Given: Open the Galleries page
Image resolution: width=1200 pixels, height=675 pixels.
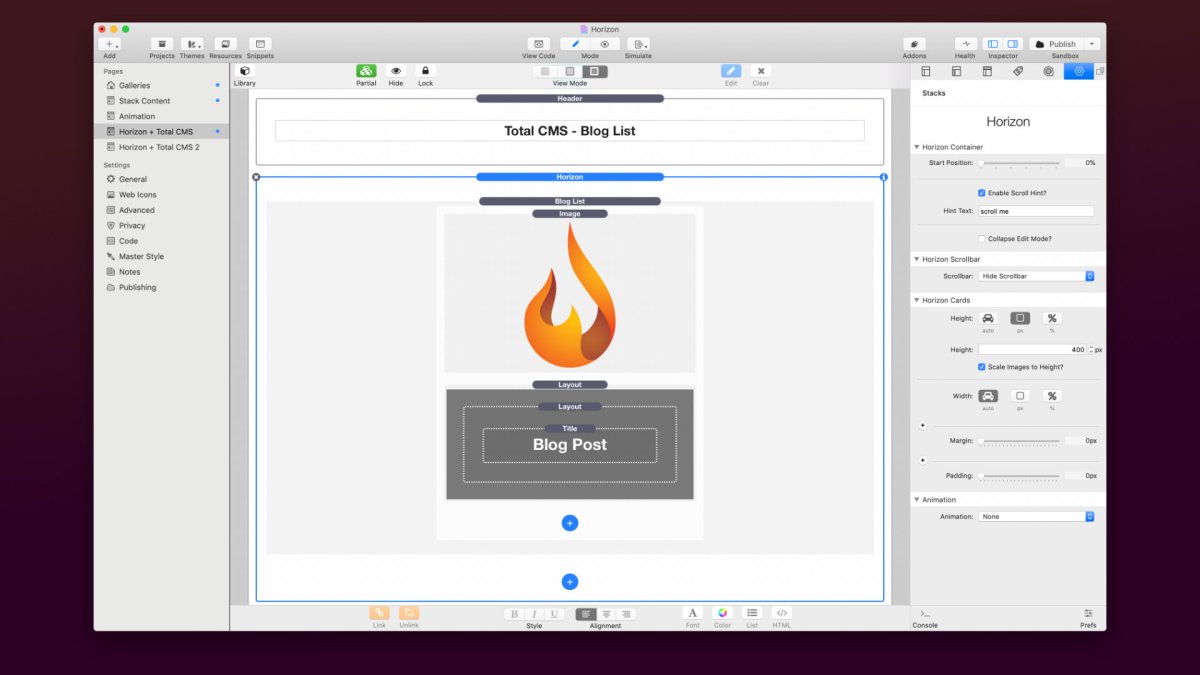Looking at the screenshot, I should click(135, 85).
